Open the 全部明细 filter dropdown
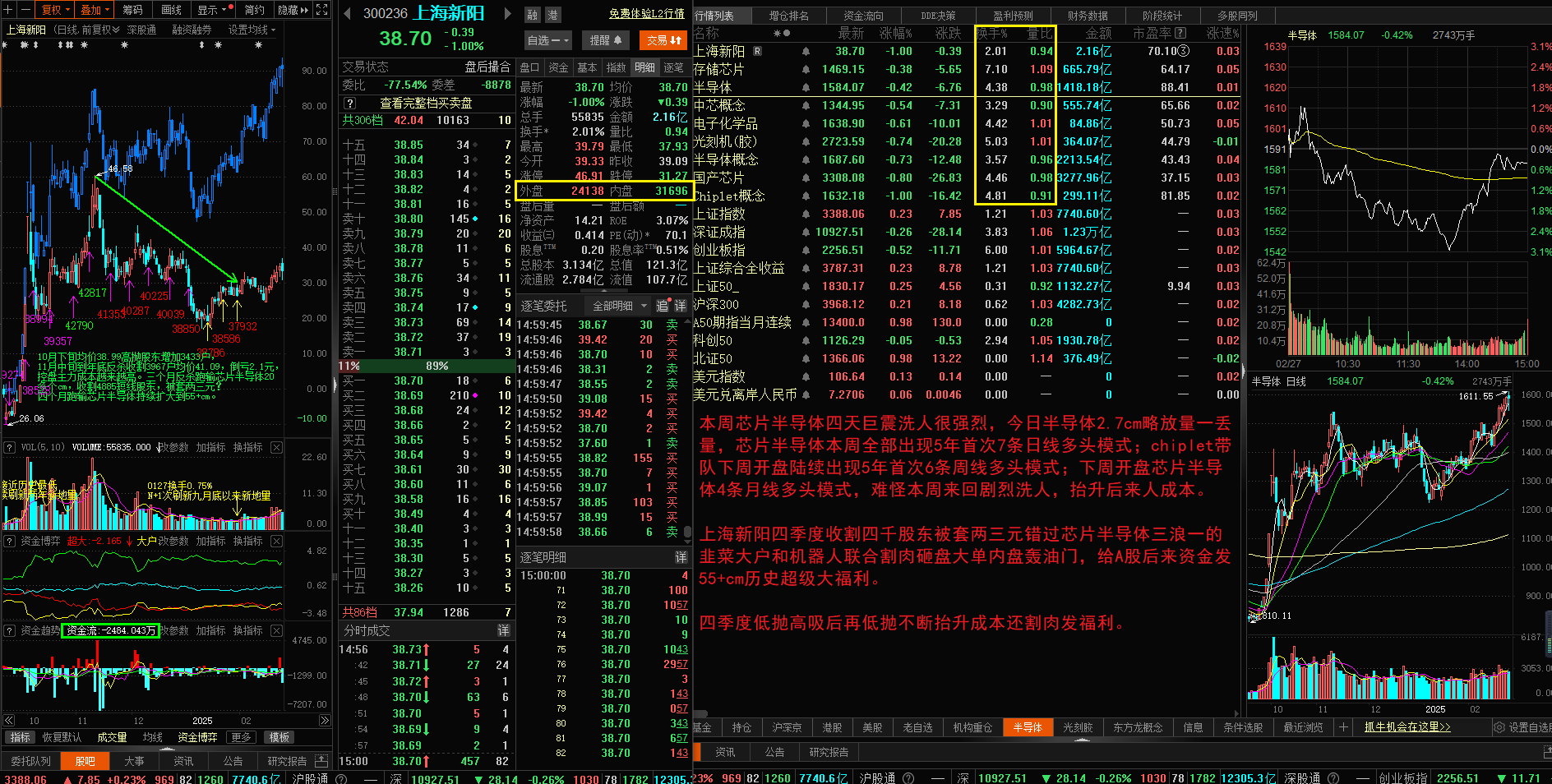The height and width of the screenshot is (784, 1552). tap(620, 306)
